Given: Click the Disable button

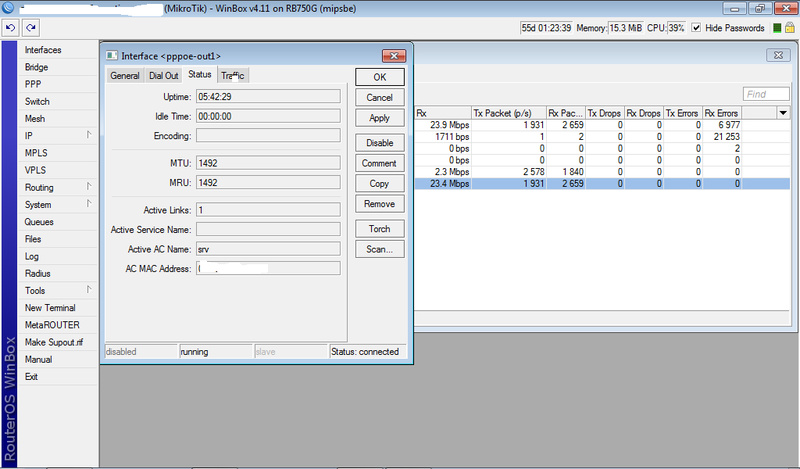Looking at the screenshot, I should click(x=380, y=143).
